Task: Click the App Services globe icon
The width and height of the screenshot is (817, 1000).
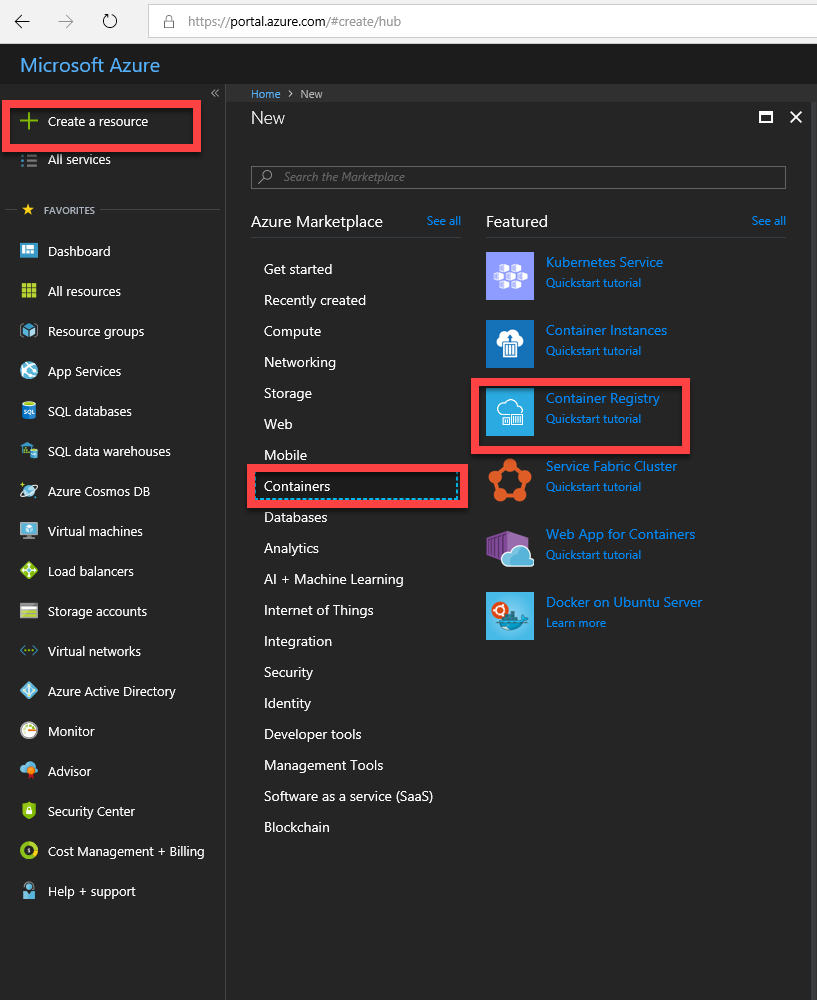Action: (29, 371)
